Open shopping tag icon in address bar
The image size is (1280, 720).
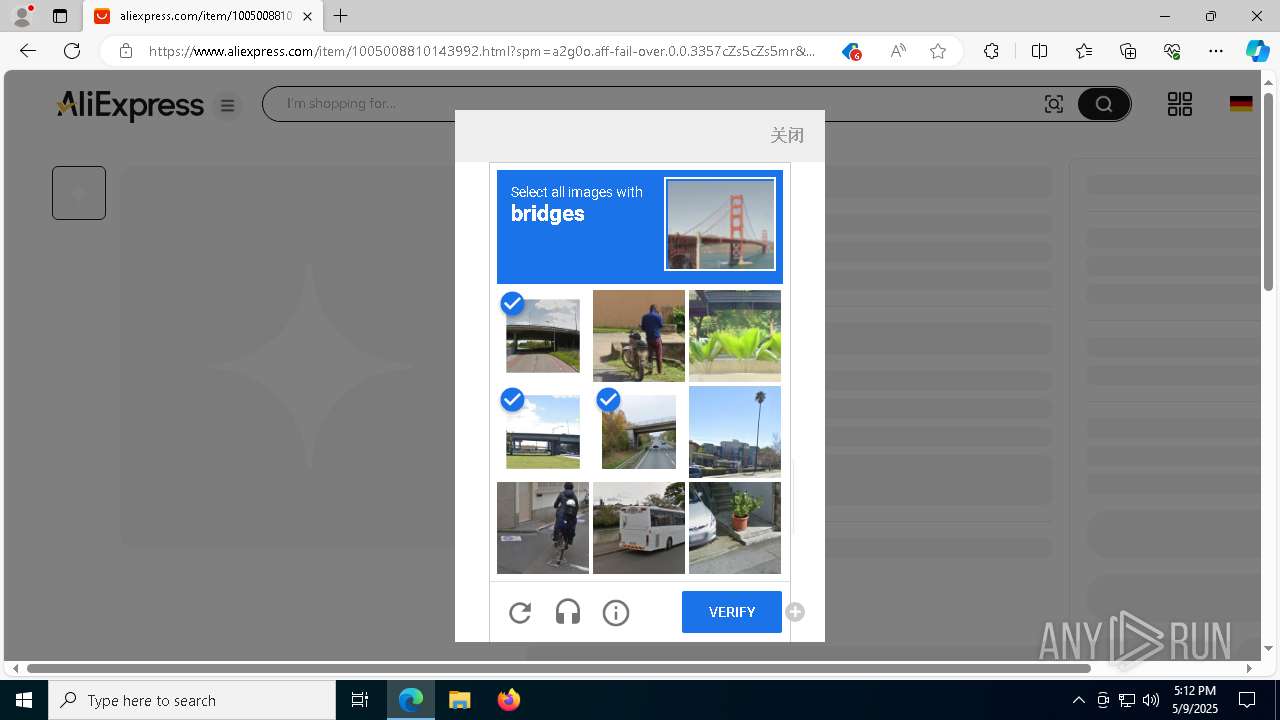coord(851,51)
